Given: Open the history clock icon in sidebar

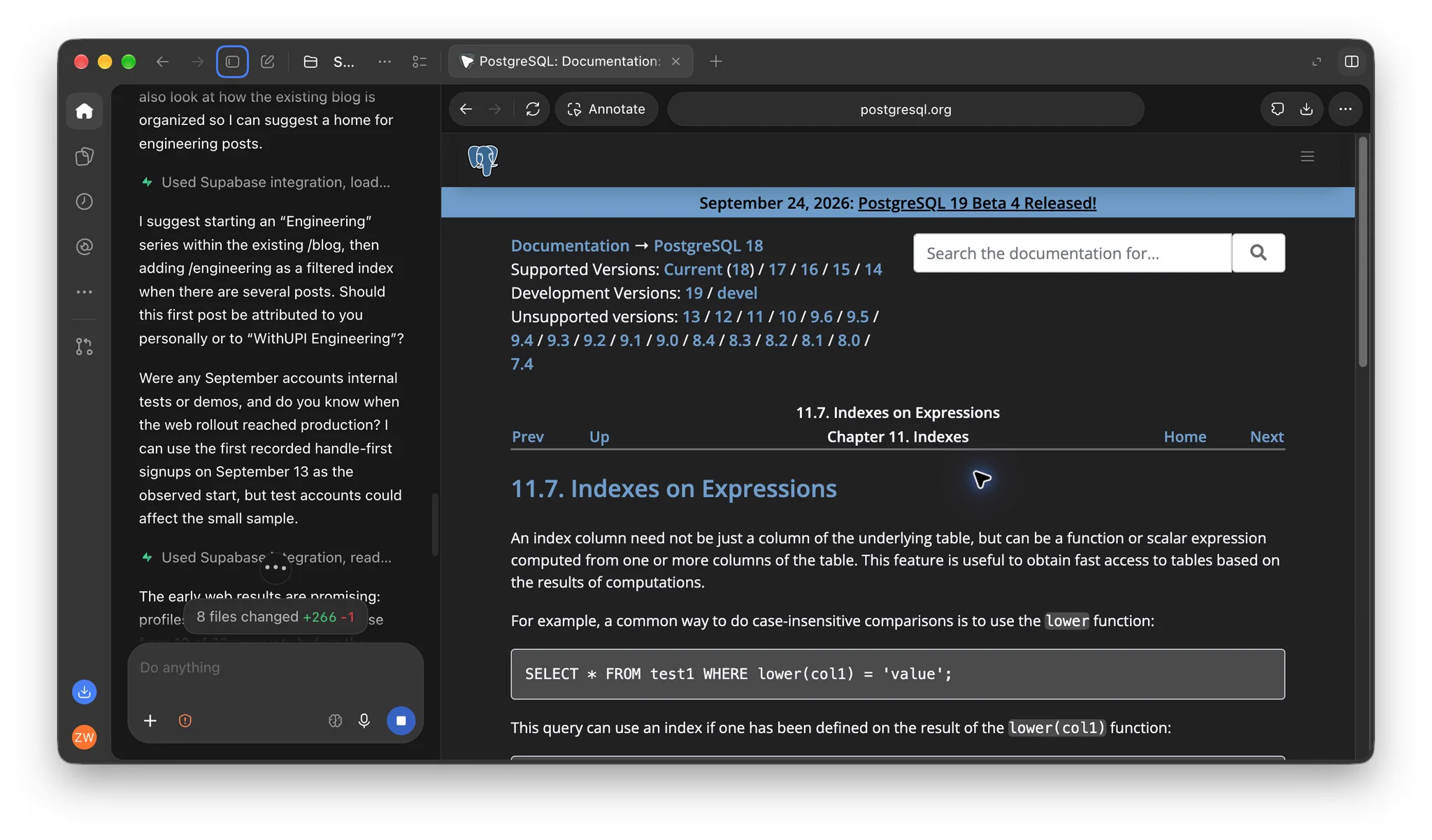Looking at the screenshot, I should tap(84, 202).
